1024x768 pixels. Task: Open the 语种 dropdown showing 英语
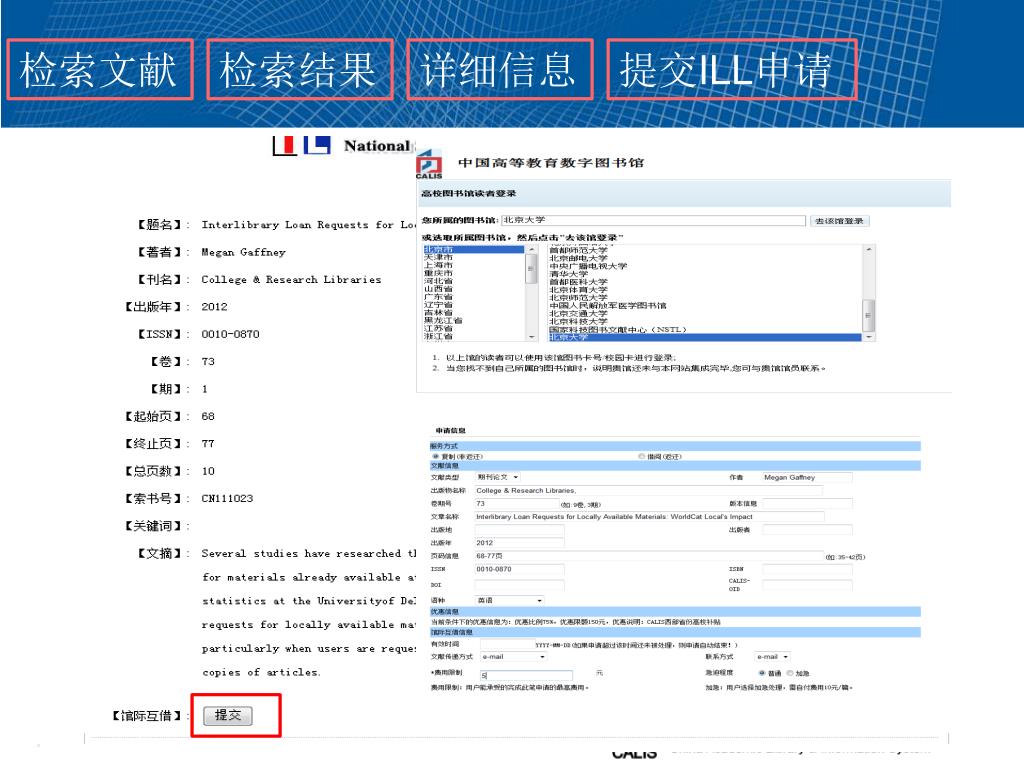(x=509, y=600)
